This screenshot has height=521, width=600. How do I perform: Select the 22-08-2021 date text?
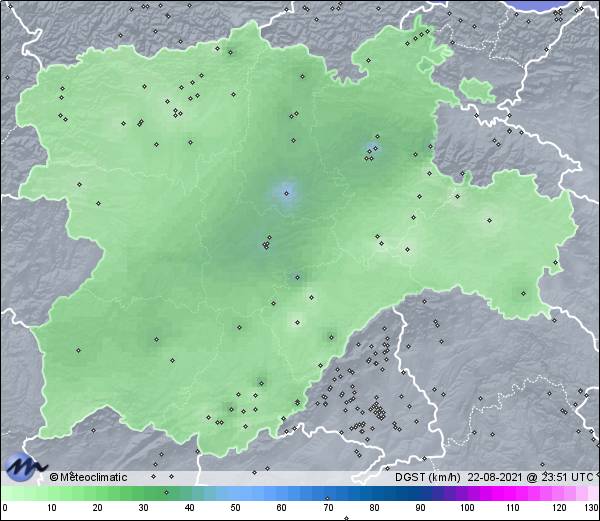point(495,477)
